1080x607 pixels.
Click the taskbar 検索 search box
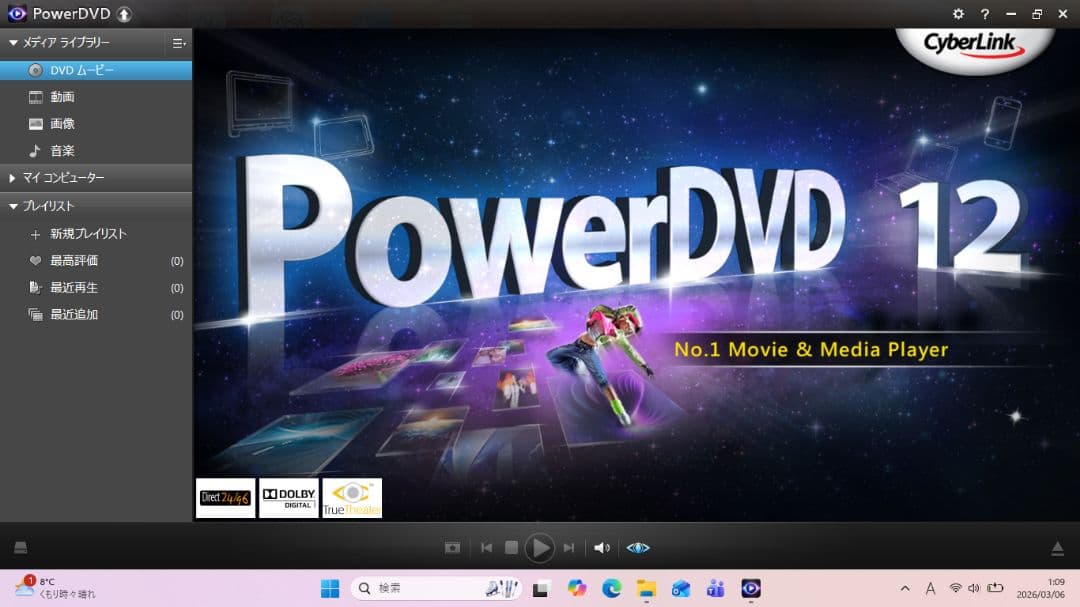pos(437,588)
